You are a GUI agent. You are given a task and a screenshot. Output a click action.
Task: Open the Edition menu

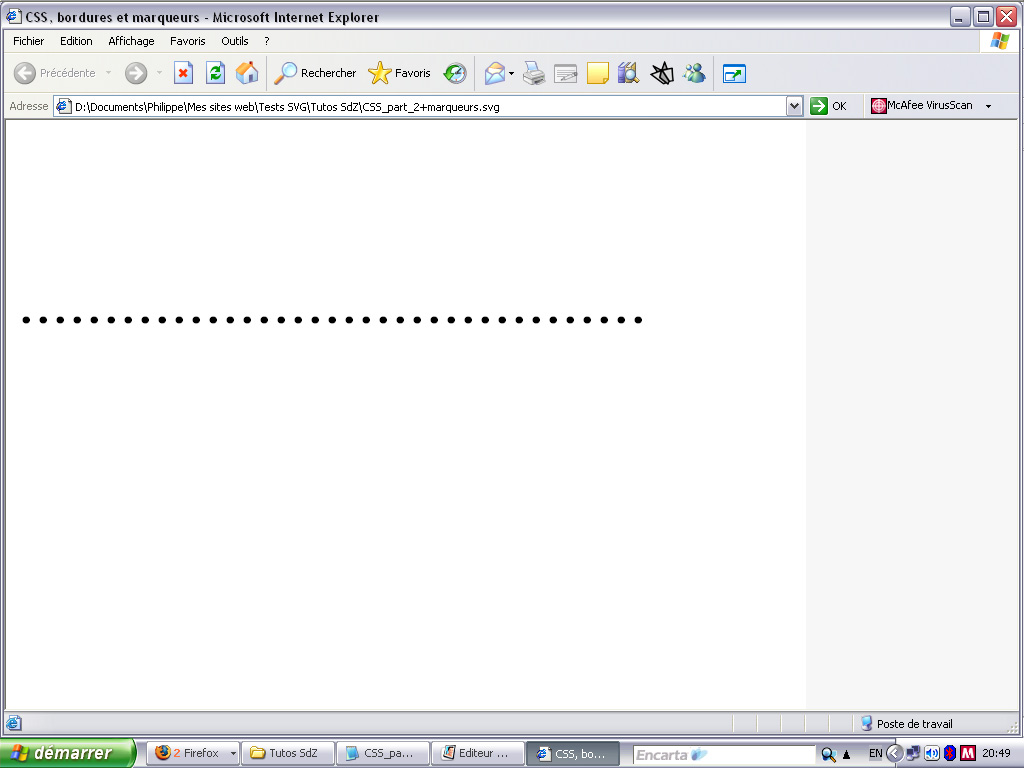coord(76,41)
